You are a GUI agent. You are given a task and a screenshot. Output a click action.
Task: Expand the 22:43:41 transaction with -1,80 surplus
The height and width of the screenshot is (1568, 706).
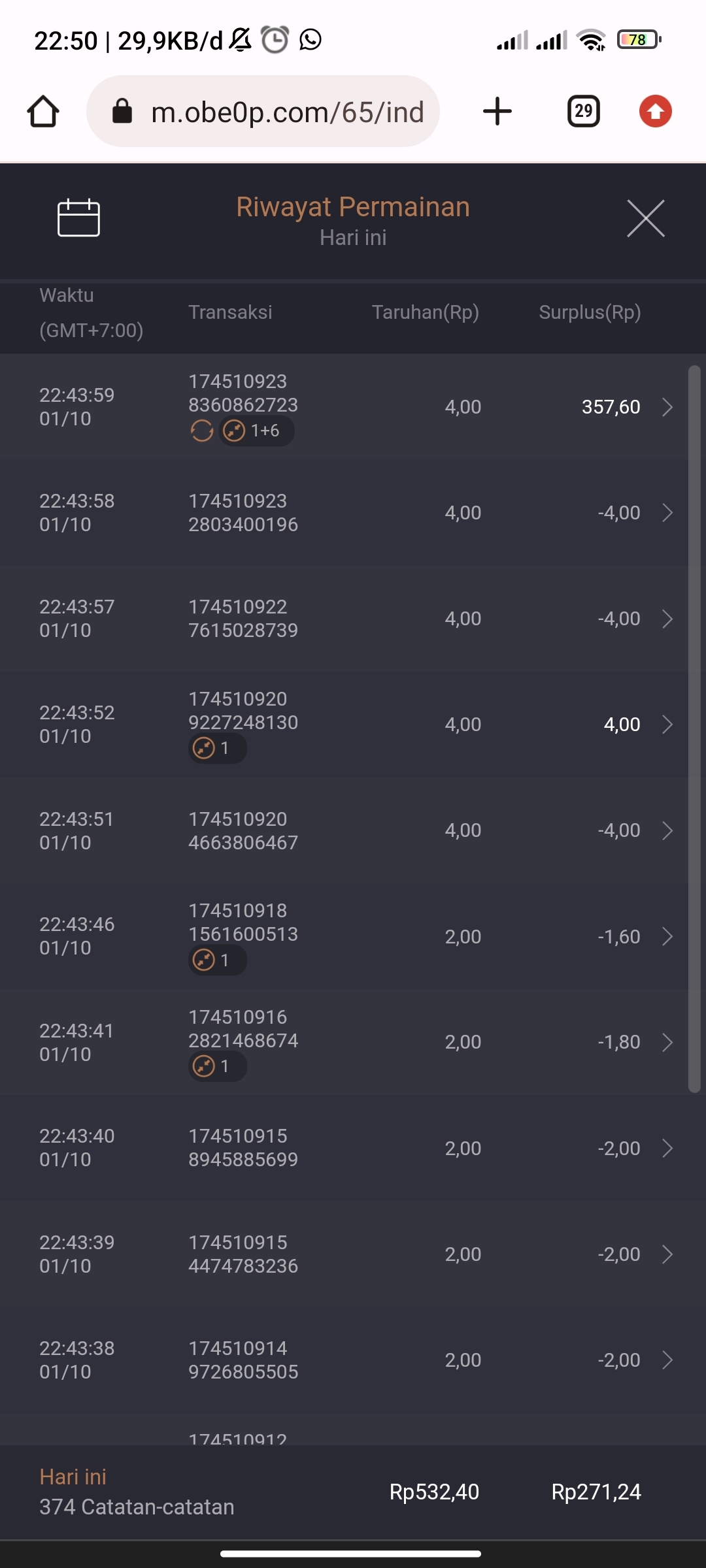667,1042
